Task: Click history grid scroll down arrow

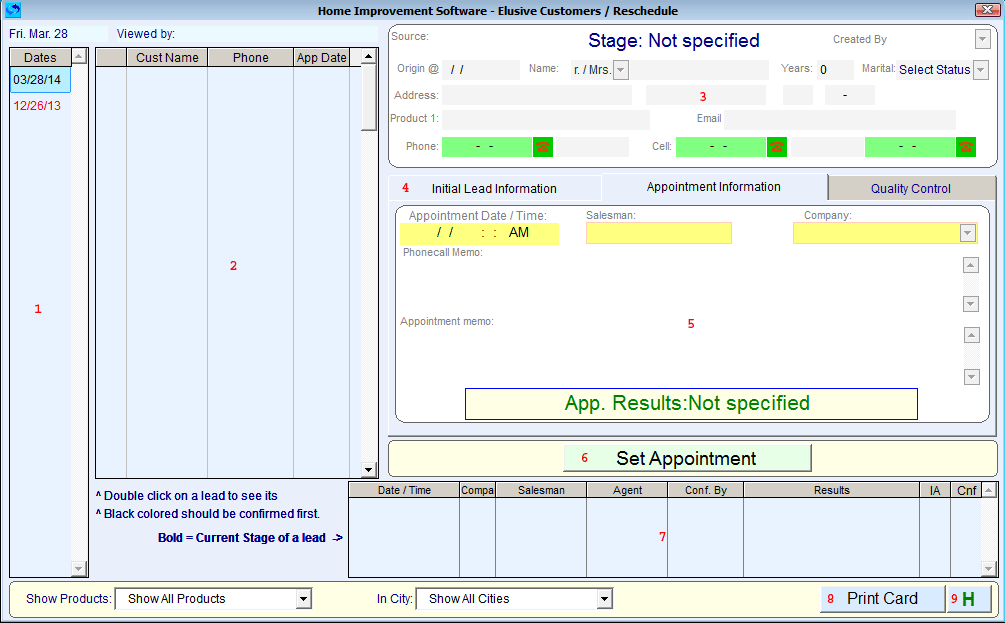Action: coord(988,569)
